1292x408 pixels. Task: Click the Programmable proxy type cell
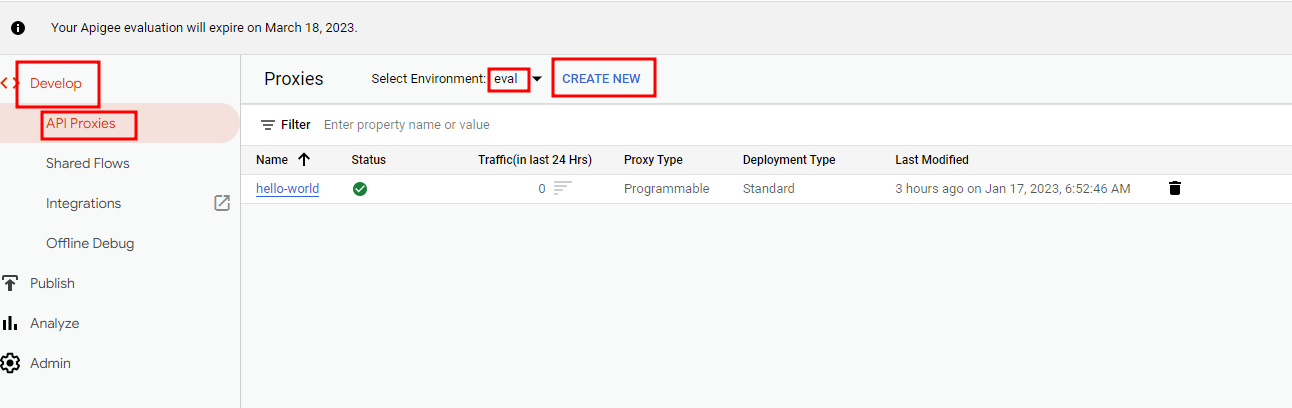666,188
